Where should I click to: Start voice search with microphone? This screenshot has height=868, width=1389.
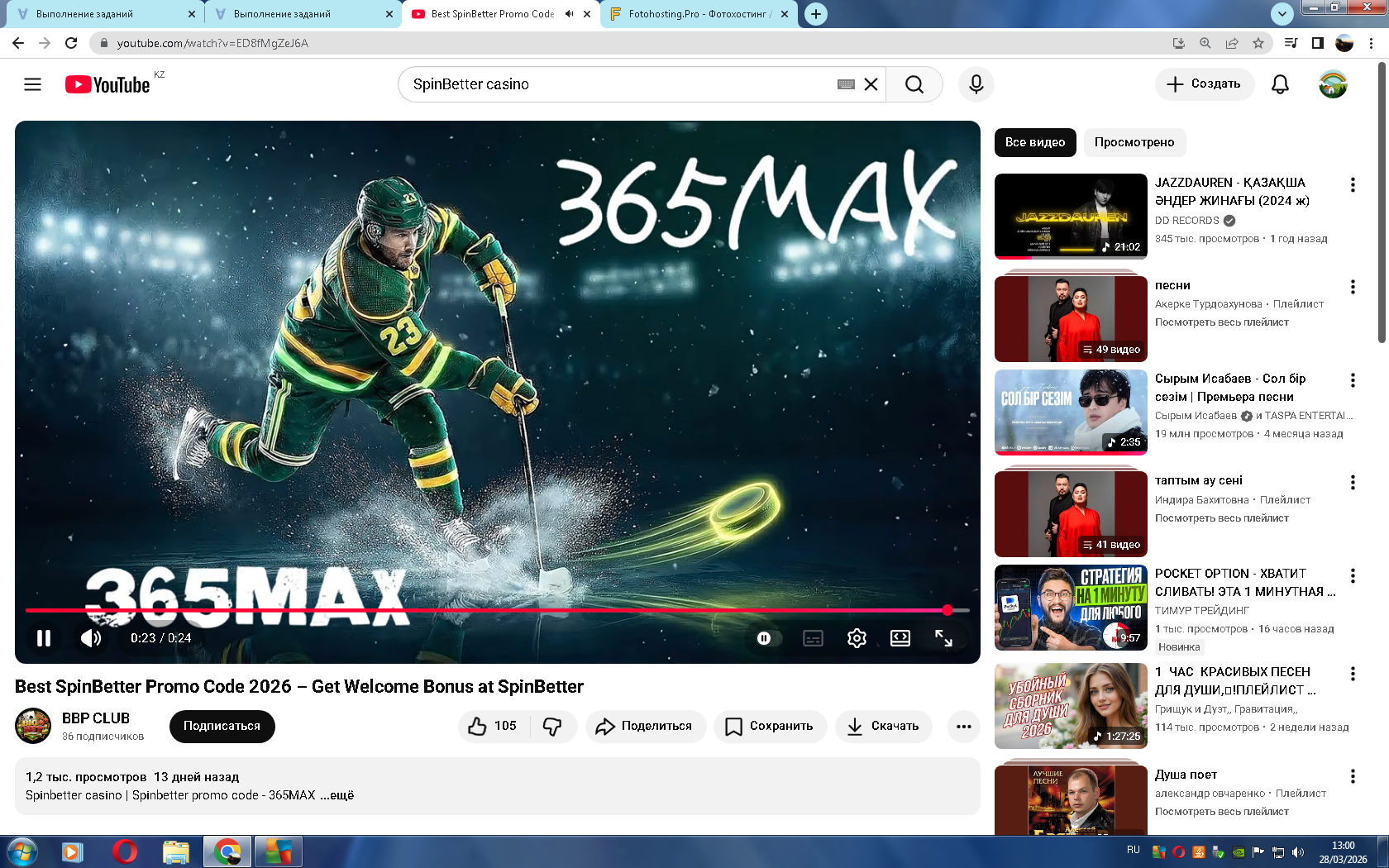(x=976, y=84)
